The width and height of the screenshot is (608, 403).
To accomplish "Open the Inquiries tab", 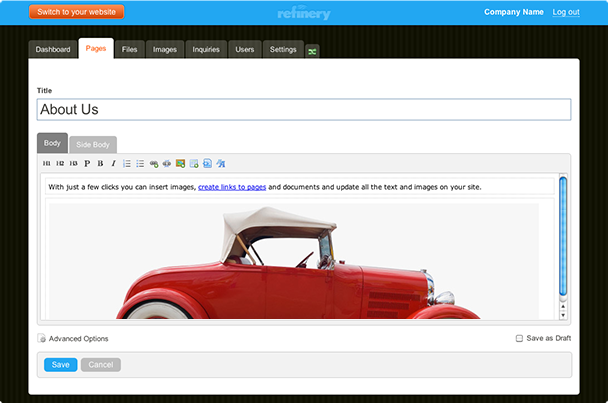I will [206, 50].
